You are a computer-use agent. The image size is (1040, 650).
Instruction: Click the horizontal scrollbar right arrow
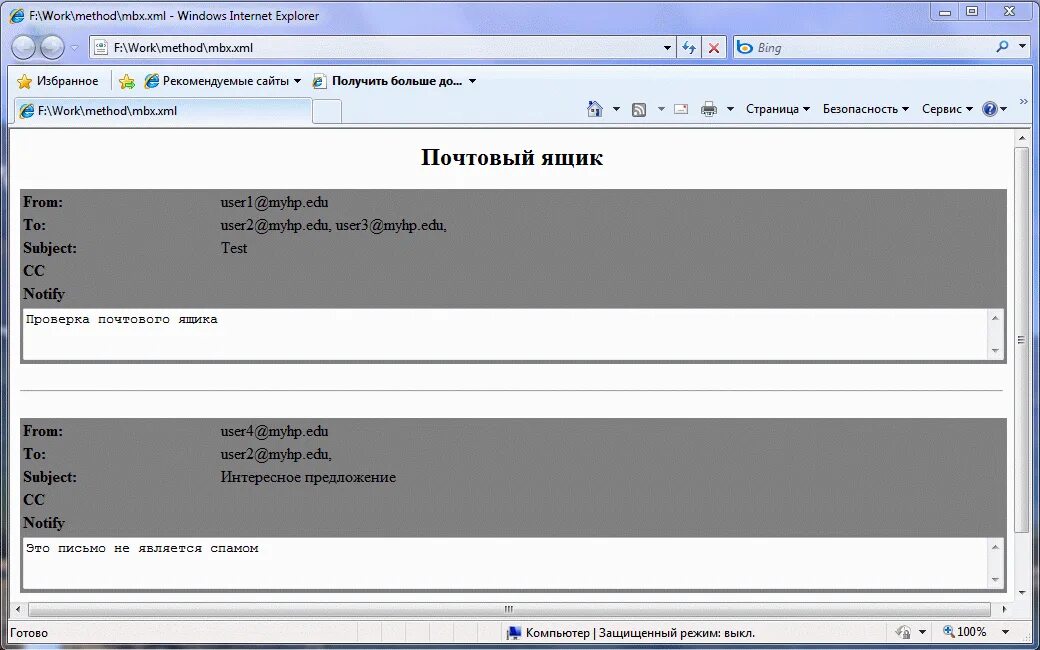(1004, 609)
